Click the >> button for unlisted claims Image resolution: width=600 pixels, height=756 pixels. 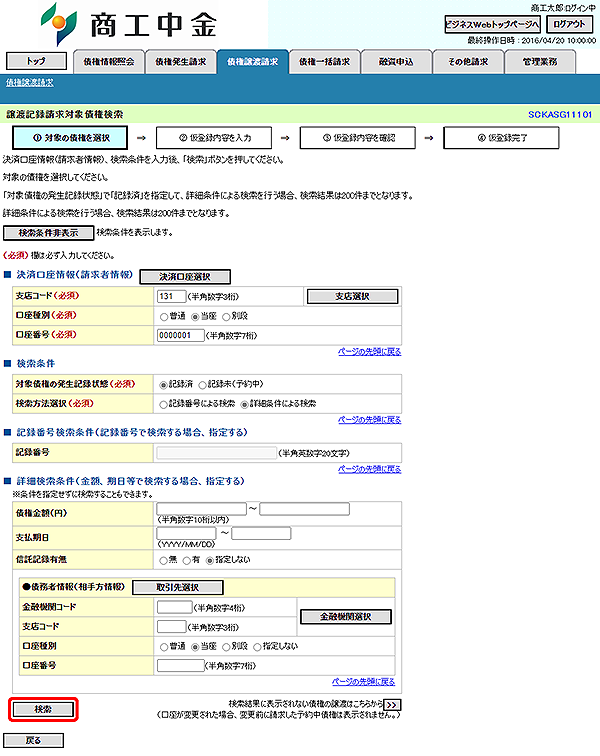point(392,705)
